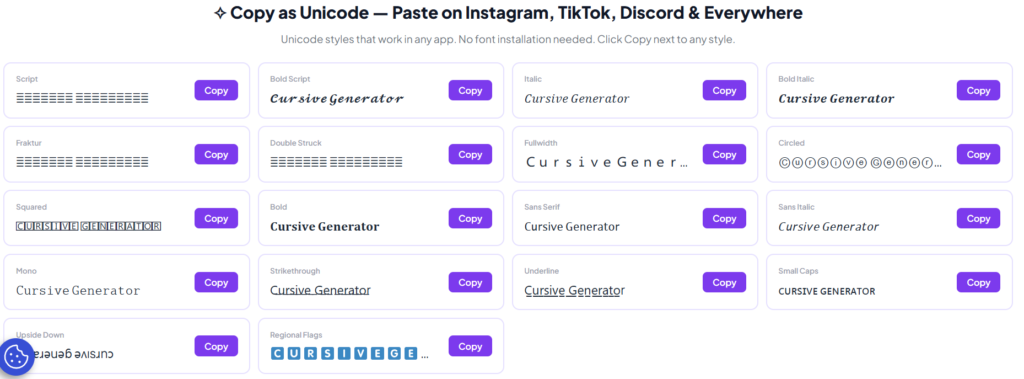Screen dimensions: 1024x379
Task: Copy the Bold Italic style
Action: (978, 91)
